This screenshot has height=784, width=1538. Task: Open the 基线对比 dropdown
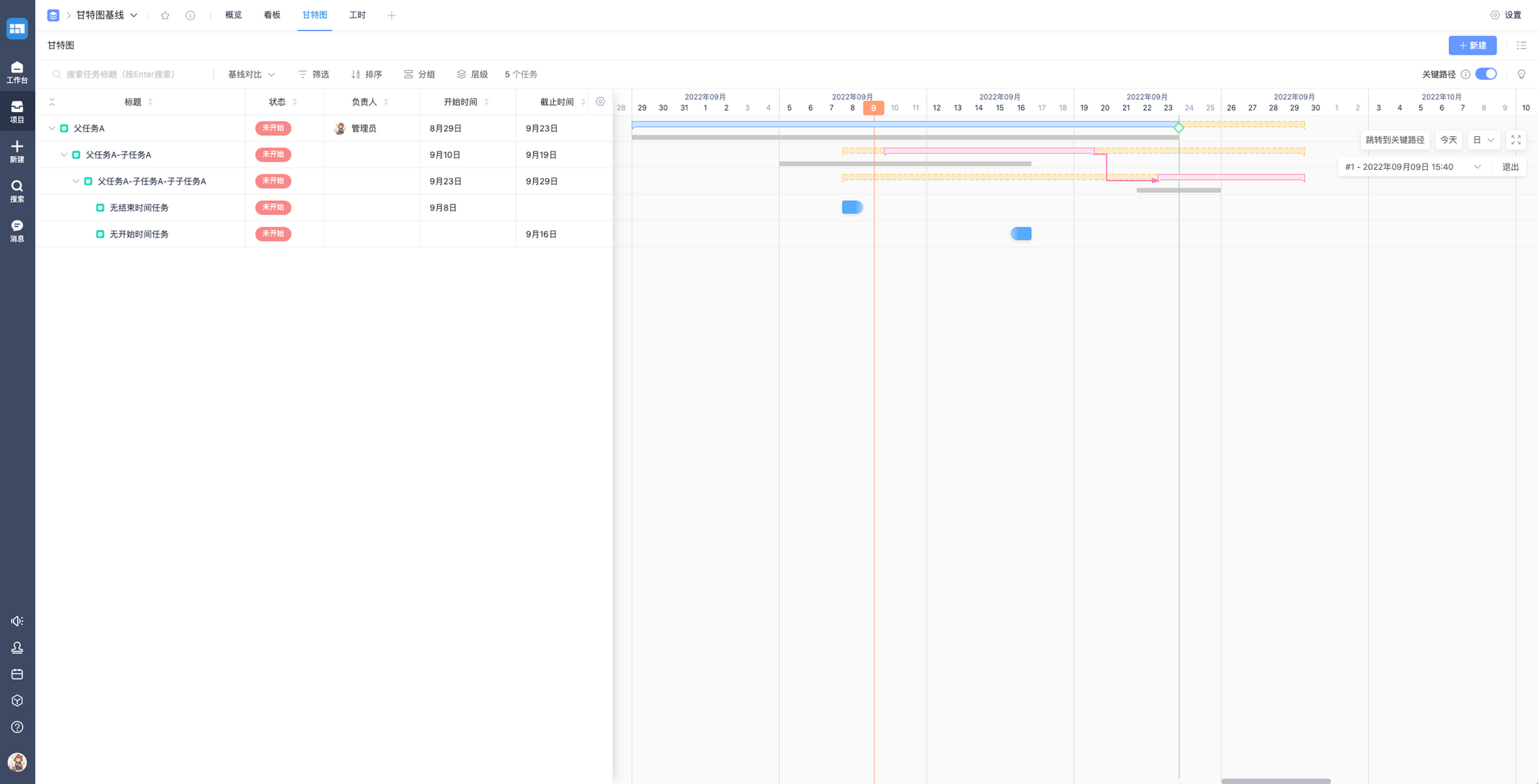251,75
